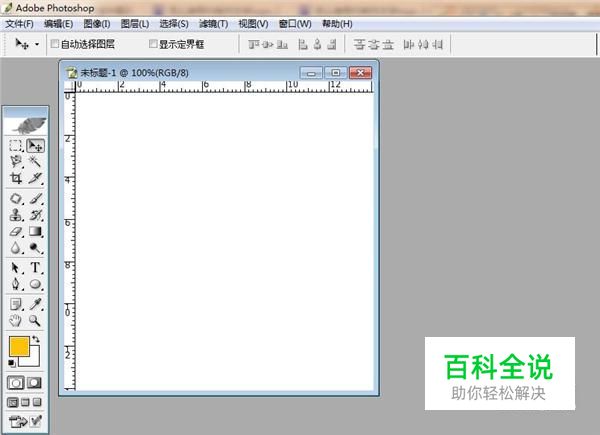Screen dimensions: 600x435
Task: Open the 滤镜(T) menu
Action: pos(214,24)
